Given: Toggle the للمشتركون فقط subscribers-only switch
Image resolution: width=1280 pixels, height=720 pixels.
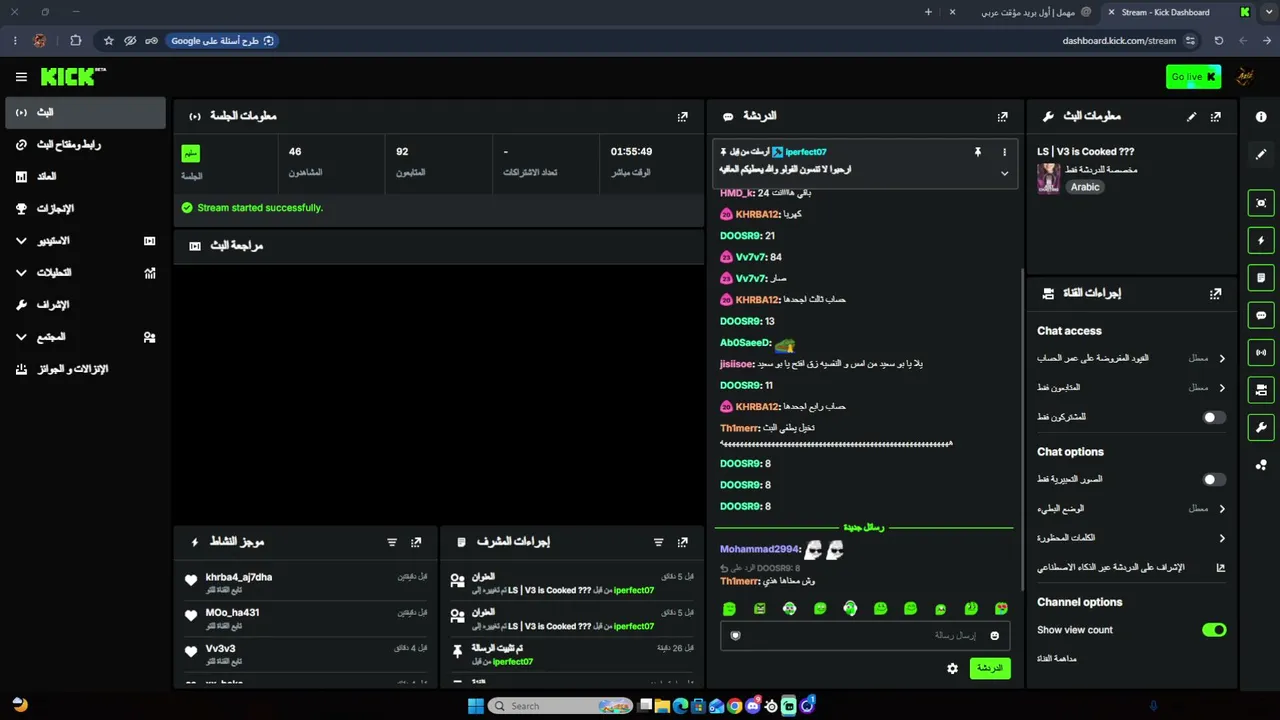Looking at the screenshot, I should coord(1214,417).
